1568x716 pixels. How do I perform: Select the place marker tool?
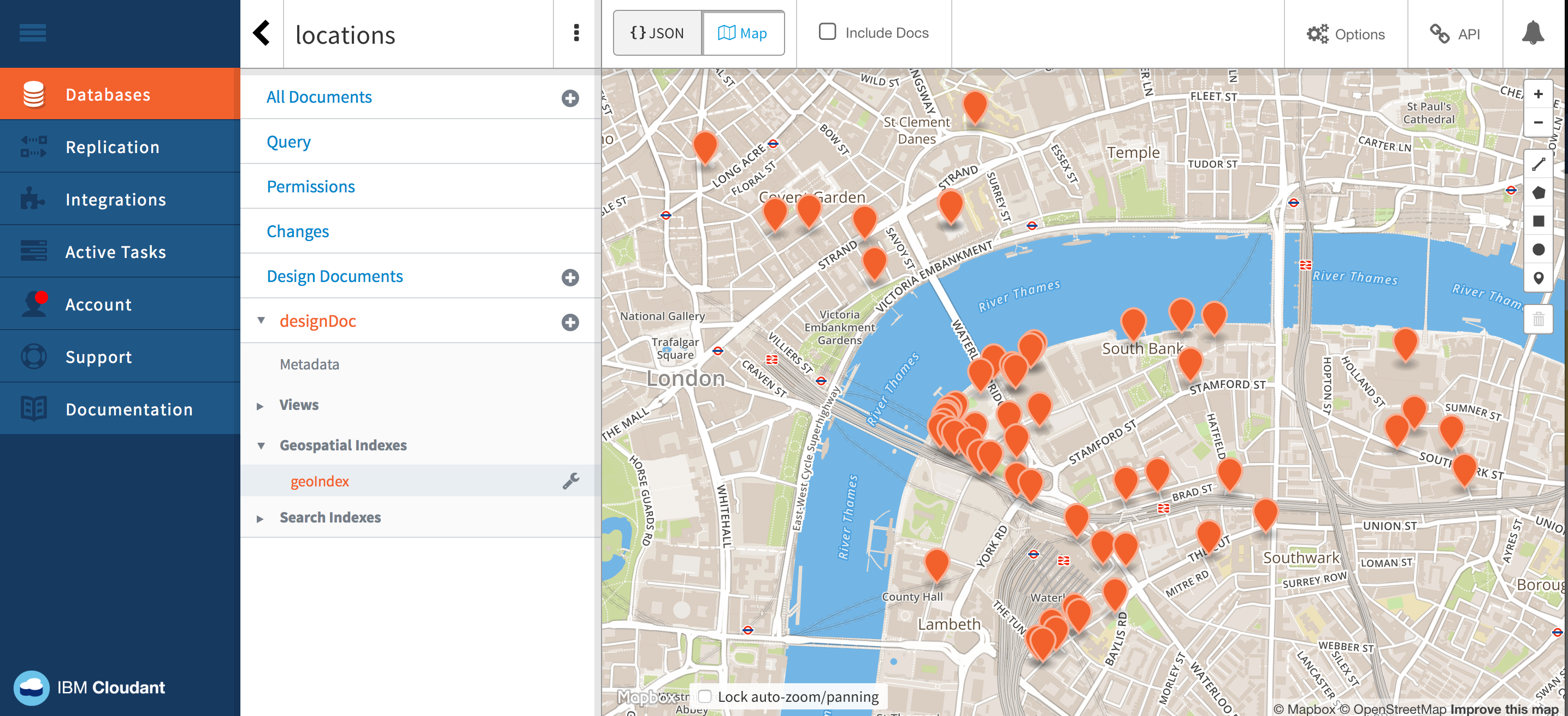(x=1537, y=278)
